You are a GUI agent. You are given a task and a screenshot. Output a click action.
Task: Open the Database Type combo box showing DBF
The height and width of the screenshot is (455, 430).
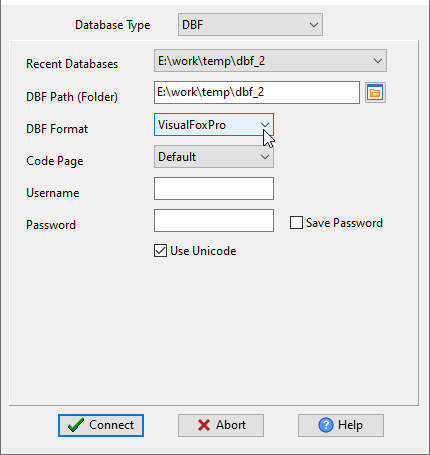(x=250, y=25)
